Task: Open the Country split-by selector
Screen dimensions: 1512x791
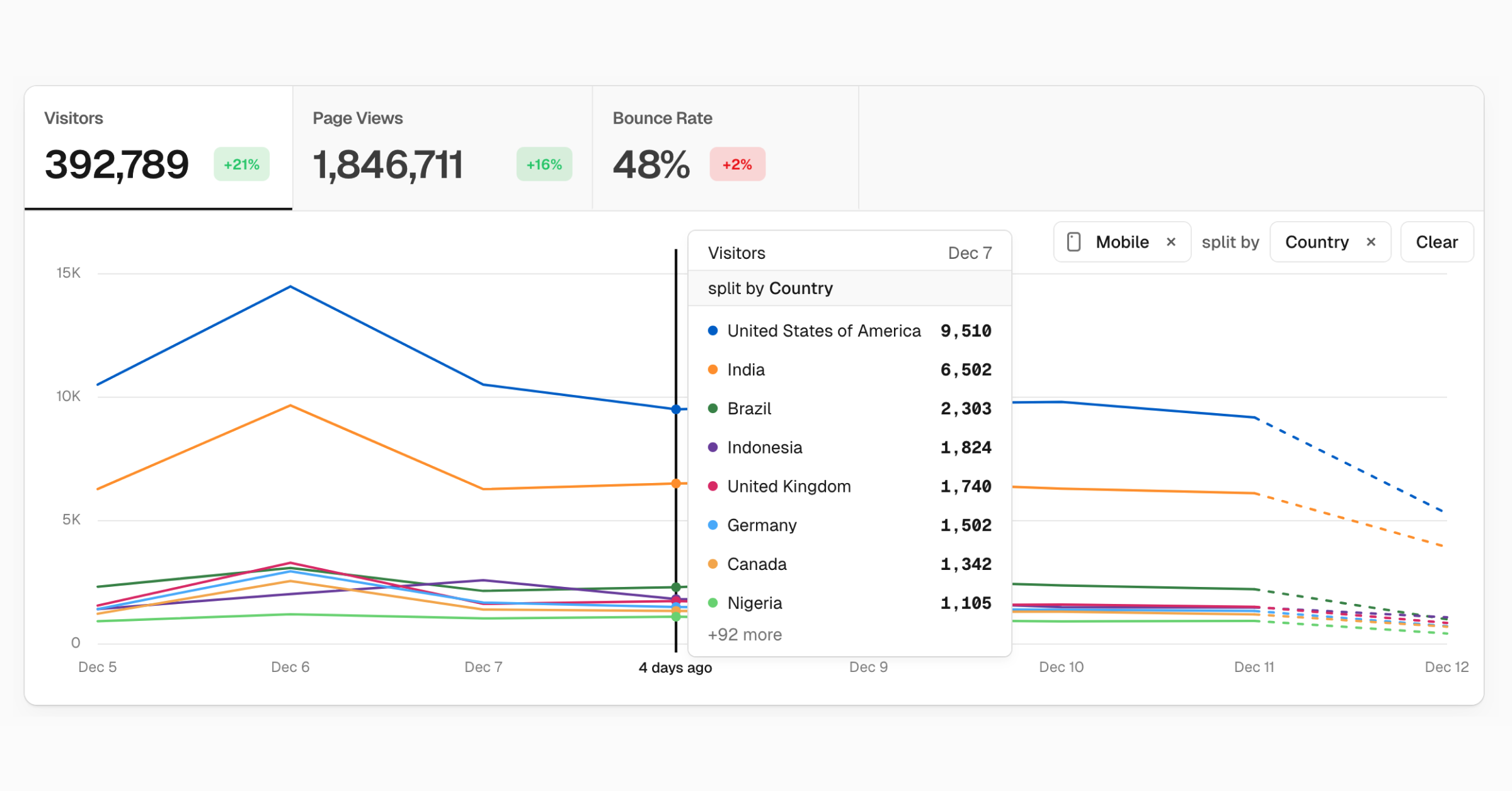Action: tap(1317, 241)
